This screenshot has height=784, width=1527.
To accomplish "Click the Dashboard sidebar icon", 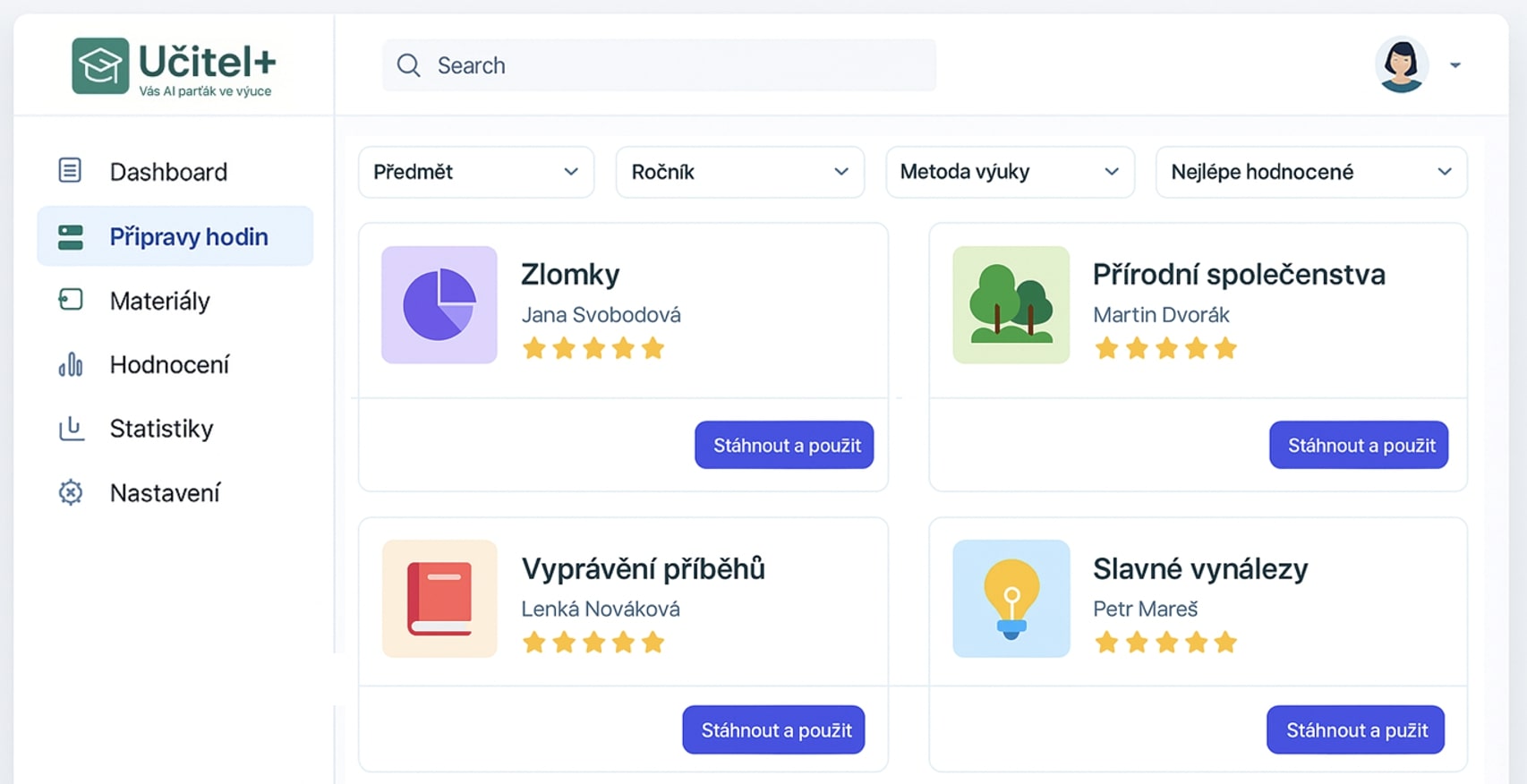I will point(70,170).
